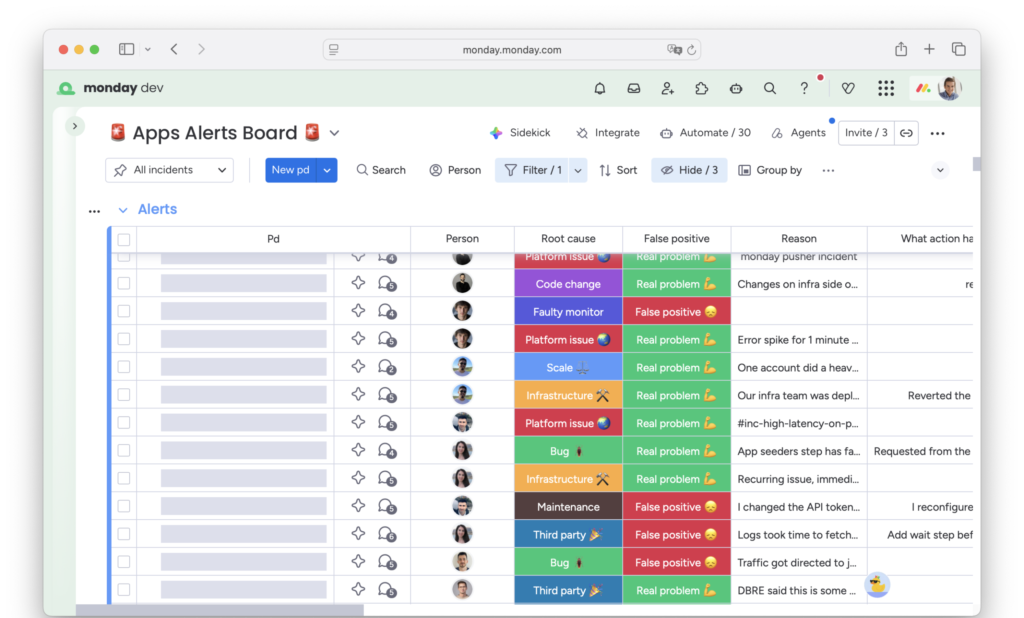This screenshot has height=618, width=1024.
Task: Toggle the select-all checkbox in header row
Action: (124, 239)
